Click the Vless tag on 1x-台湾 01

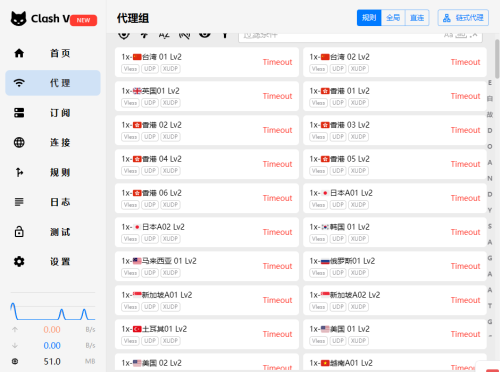[130, 69]
